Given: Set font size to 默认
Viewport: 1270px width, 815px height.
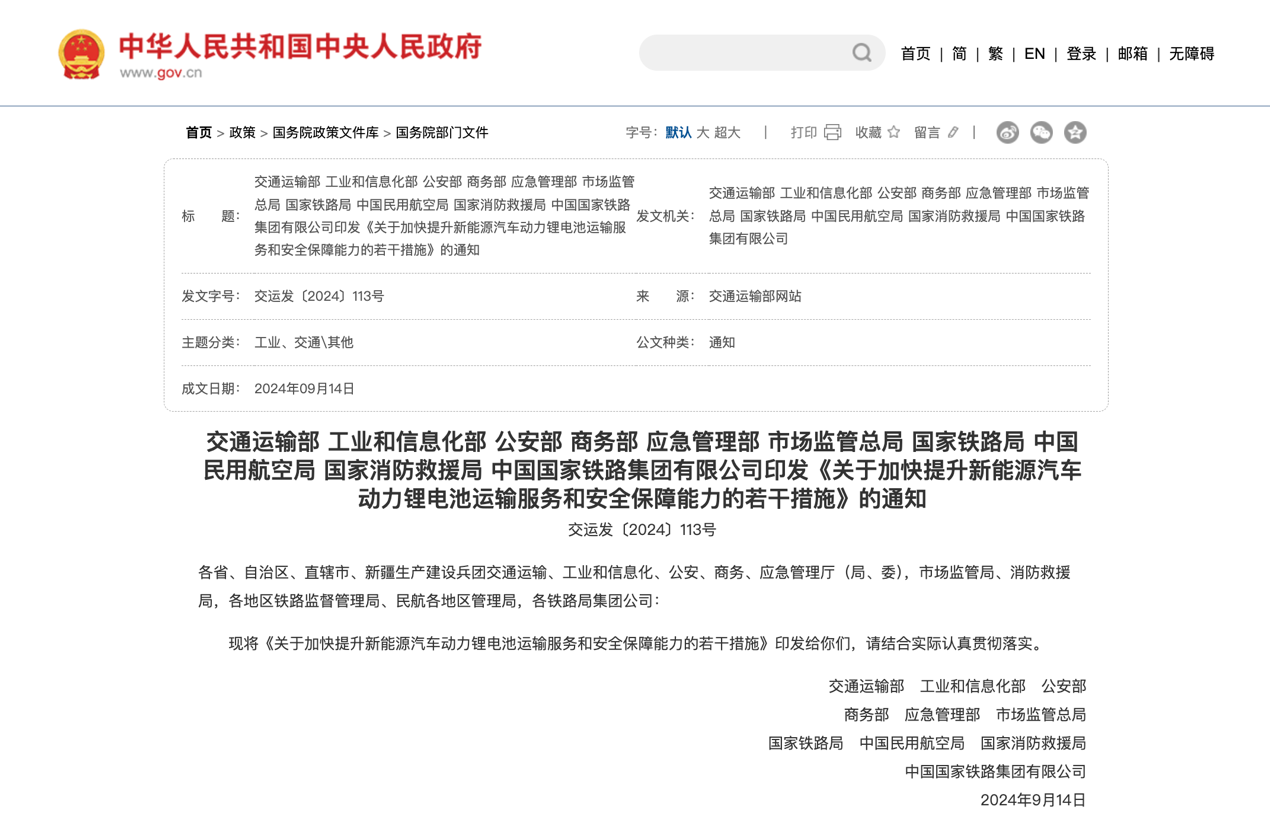Looking at the screenshot, I should tap(678, 132).
